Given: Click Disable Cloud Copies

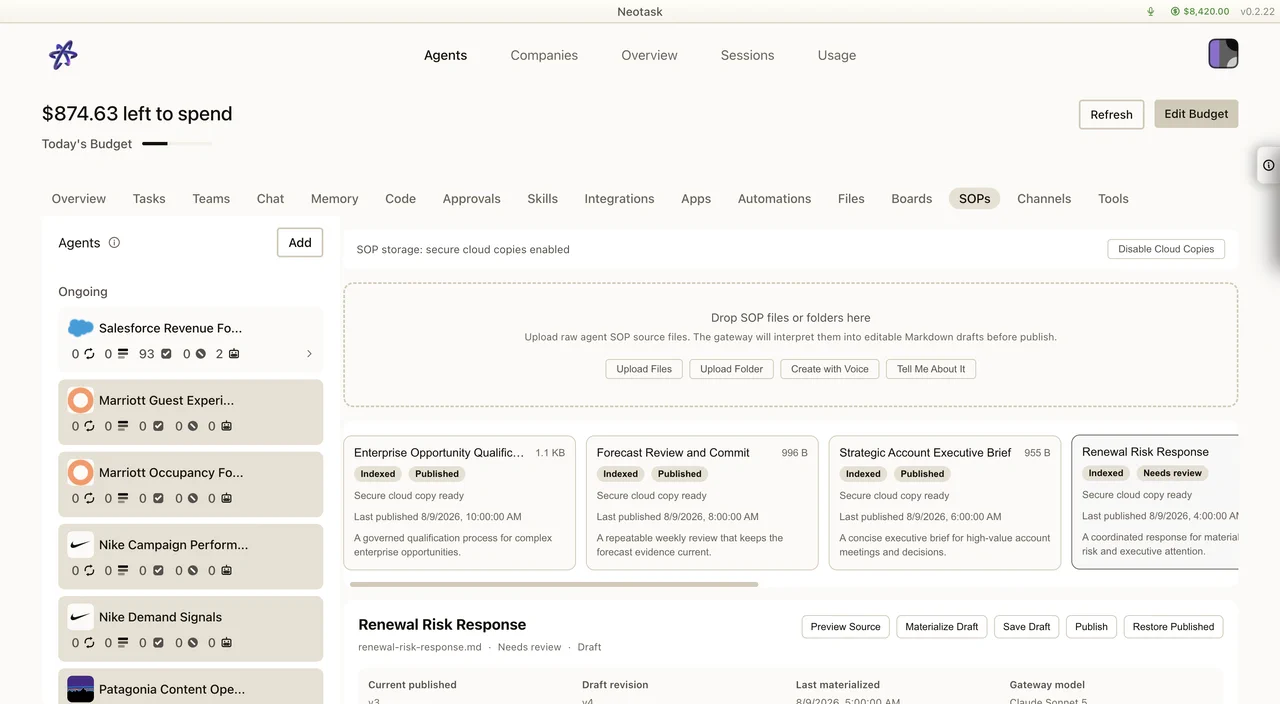Looking at the screenshot, I should pos(1166,249).
